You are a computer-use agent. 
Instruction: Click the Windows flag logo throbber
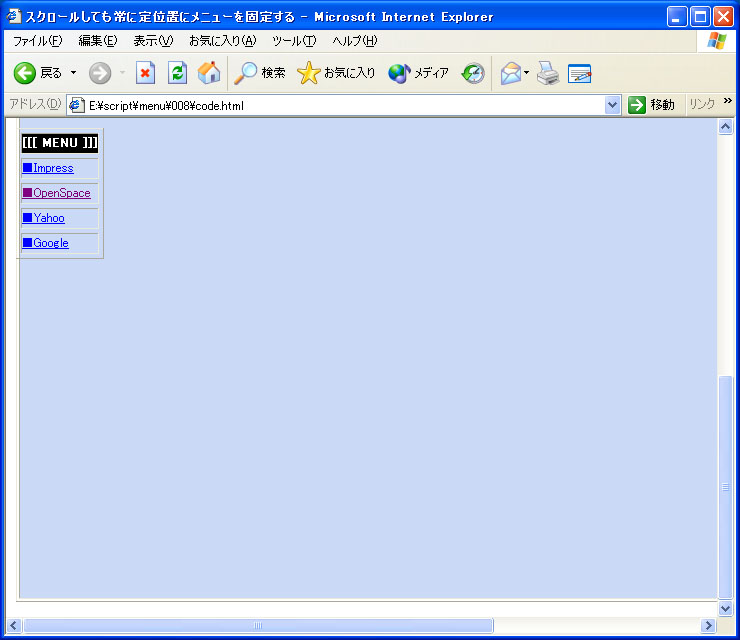coord(716,41)
